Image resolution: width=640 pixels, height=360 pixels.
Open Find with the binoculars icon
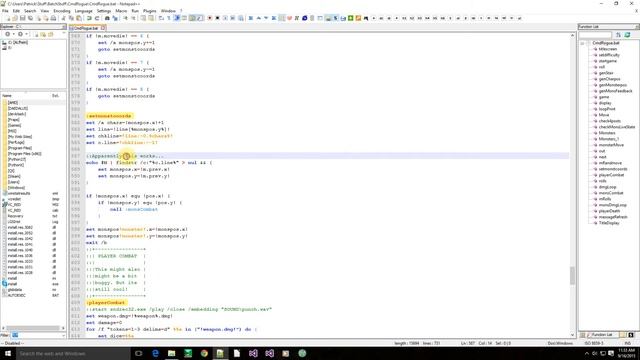point(107,18)
